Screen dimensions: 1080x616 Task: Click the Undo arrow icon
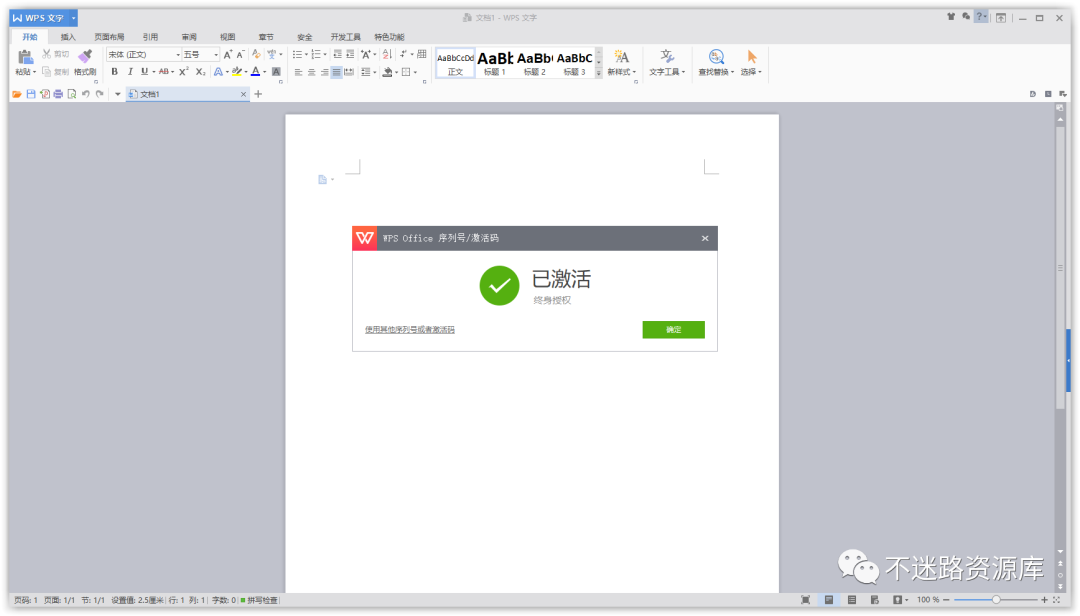coord(85,94)
